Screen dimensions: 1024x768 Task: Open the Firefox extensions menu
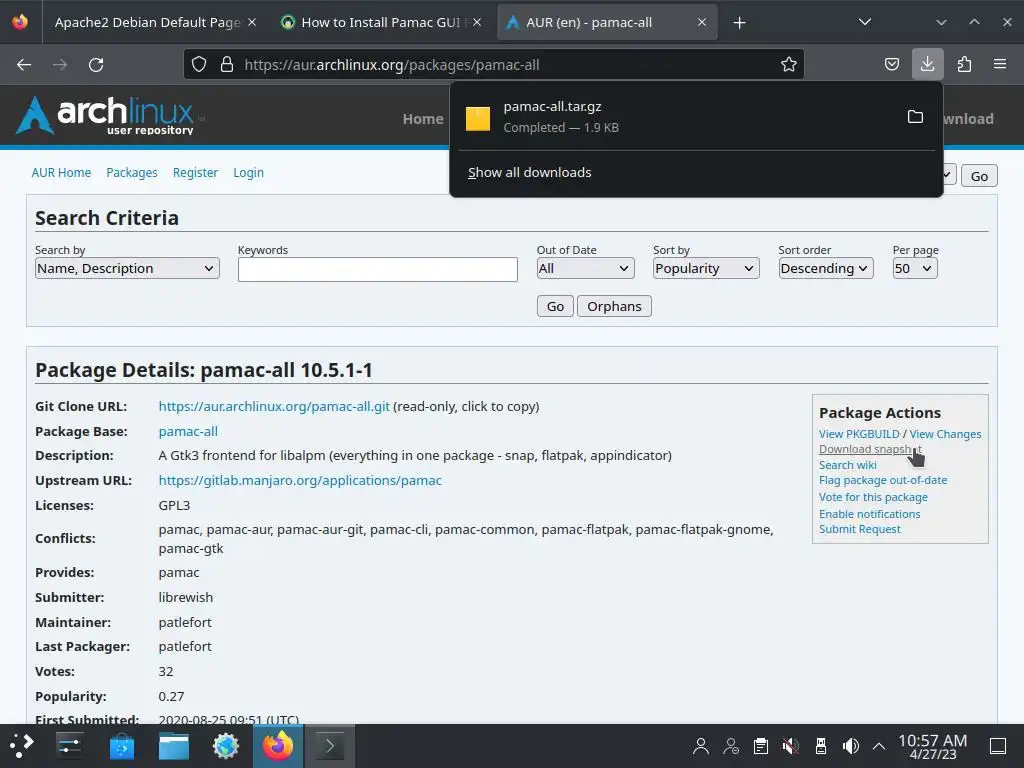point(964,64)
